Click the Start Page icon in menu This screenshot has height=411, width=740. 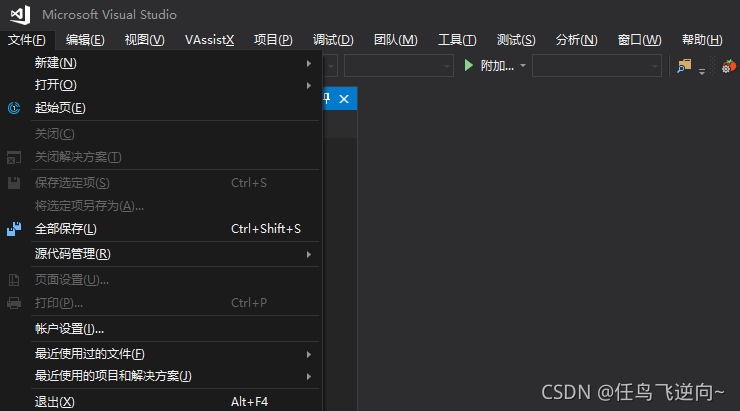pos(14,108)
